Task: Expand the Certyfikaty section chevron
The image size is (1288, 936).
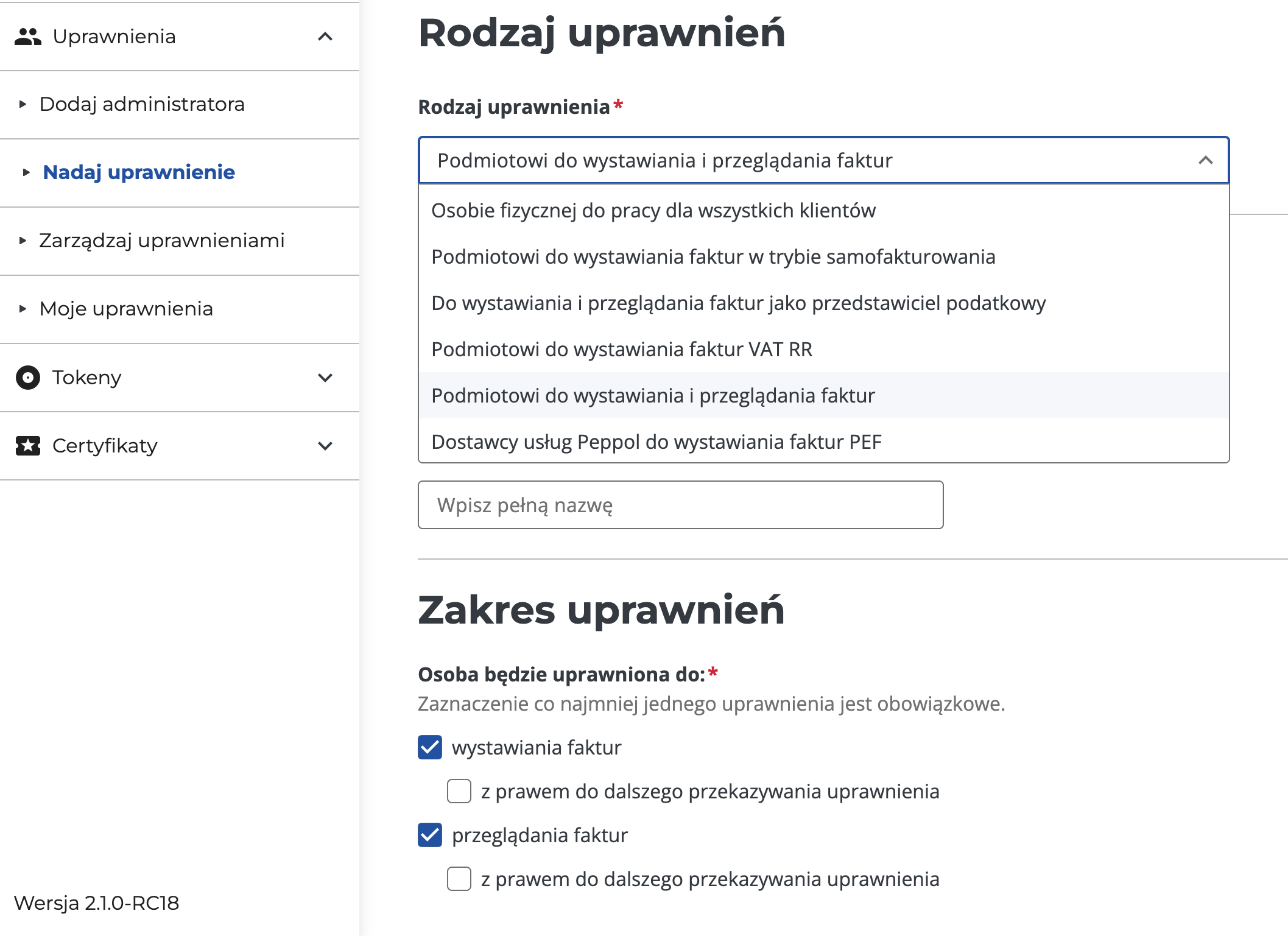Action: pyautogui.click(x=325, y=446)
